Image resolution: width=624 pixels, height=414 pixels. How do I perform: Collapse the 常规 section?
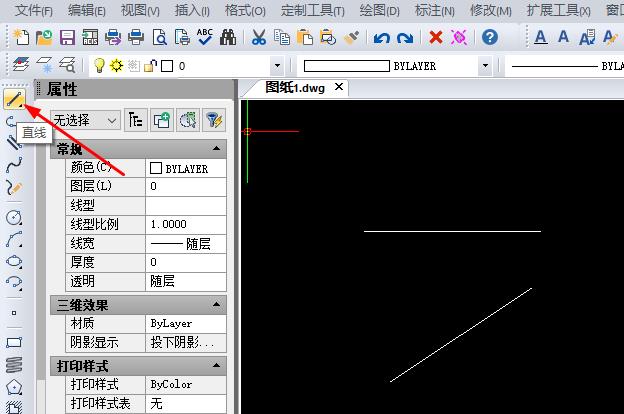(216, 148)
